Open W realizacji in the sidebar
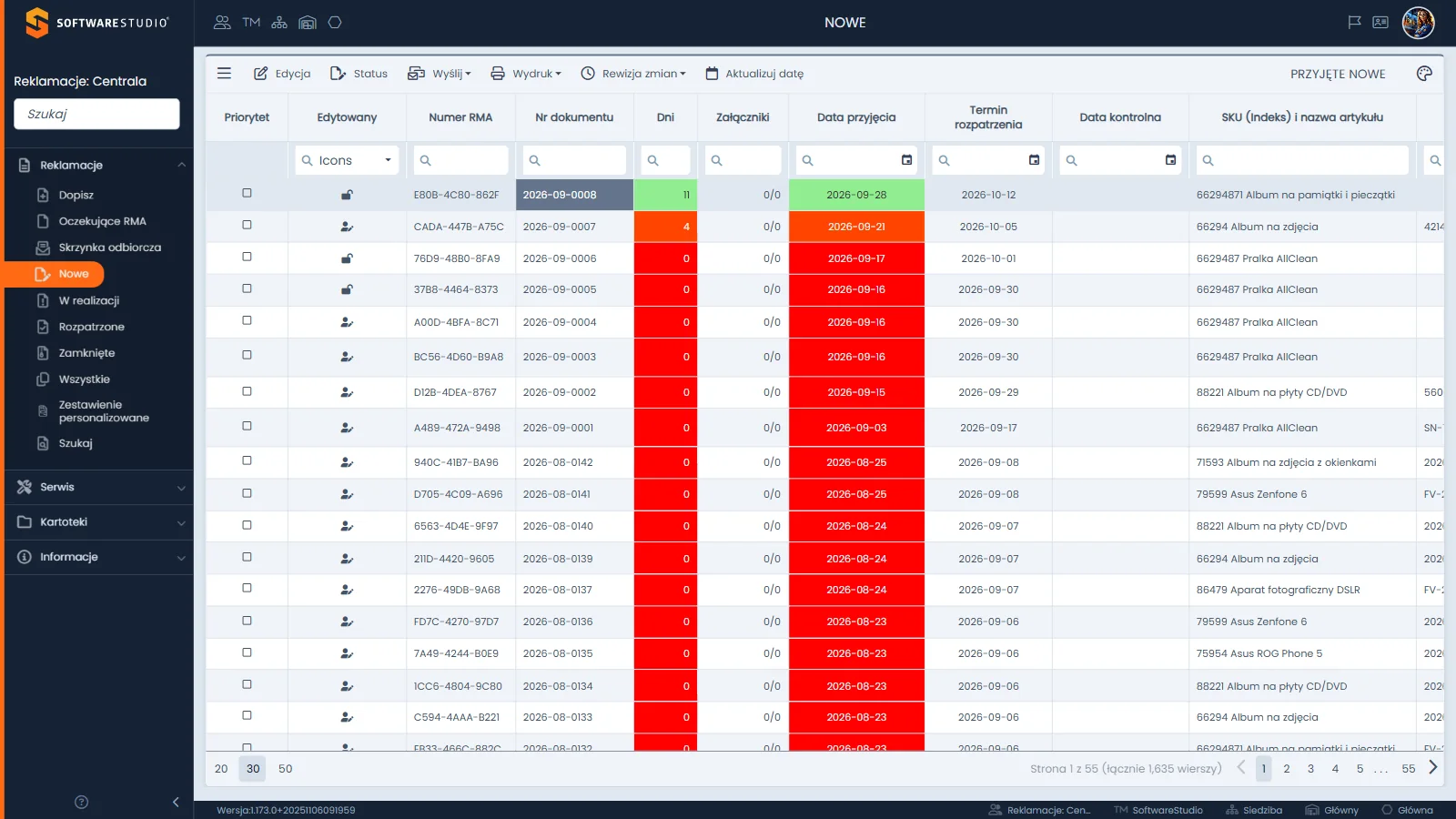Screen dimensions: 1456x819 point(88,300)
